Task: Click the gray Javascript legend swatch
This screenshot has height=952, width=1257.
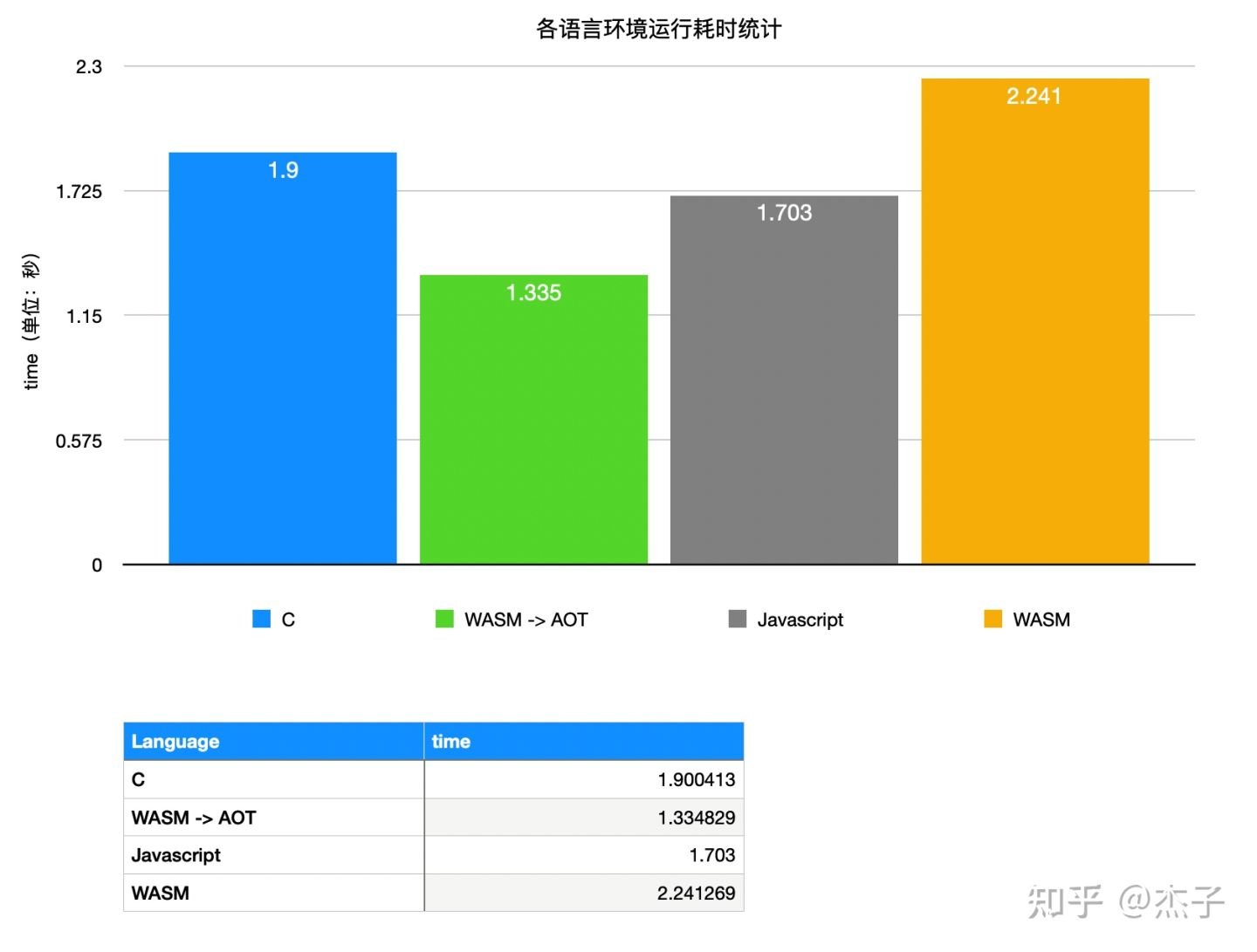Action: pos(736,619)
